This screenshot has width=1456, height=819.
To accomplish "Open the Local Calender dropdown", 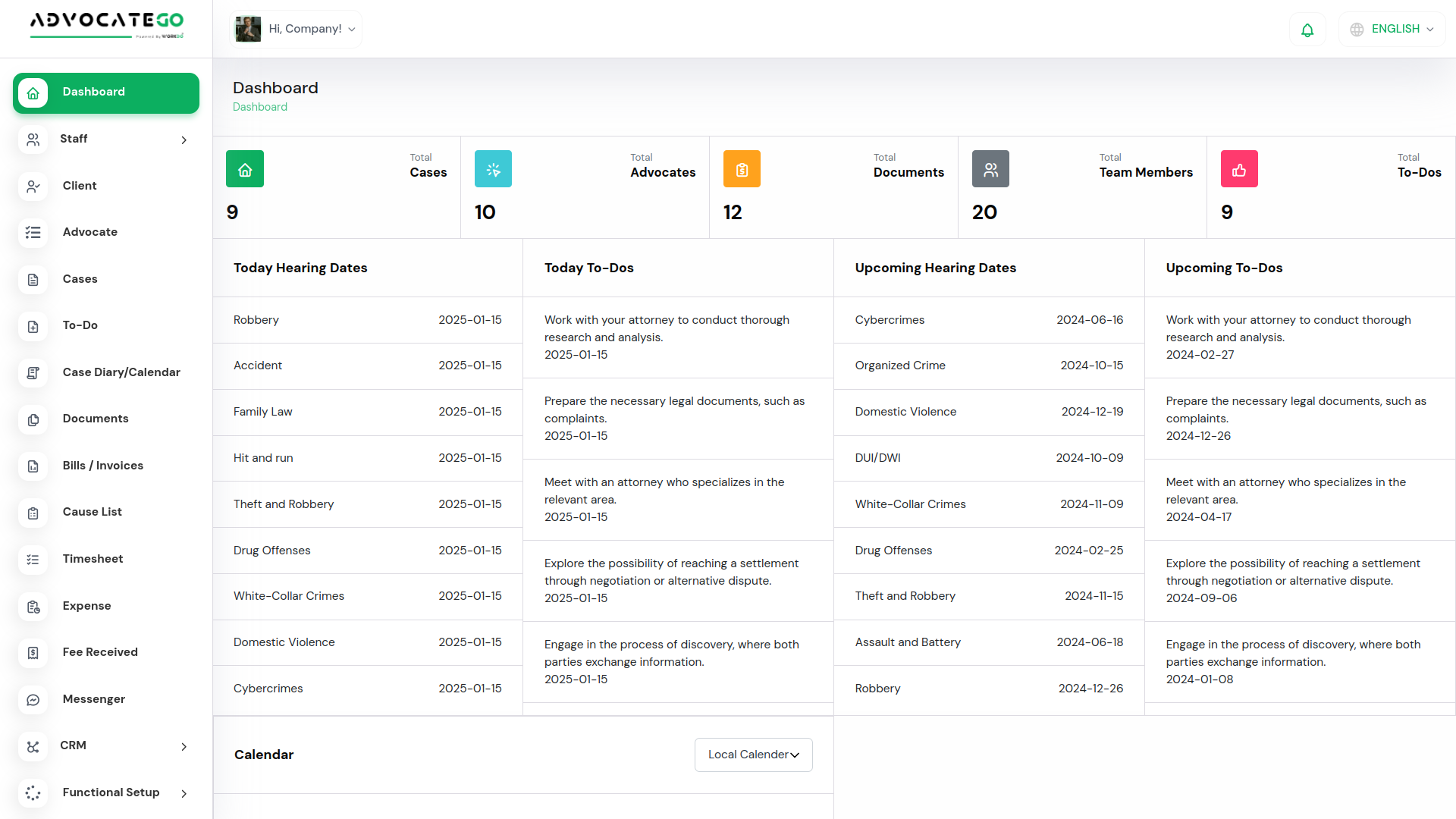I will 753,755.
